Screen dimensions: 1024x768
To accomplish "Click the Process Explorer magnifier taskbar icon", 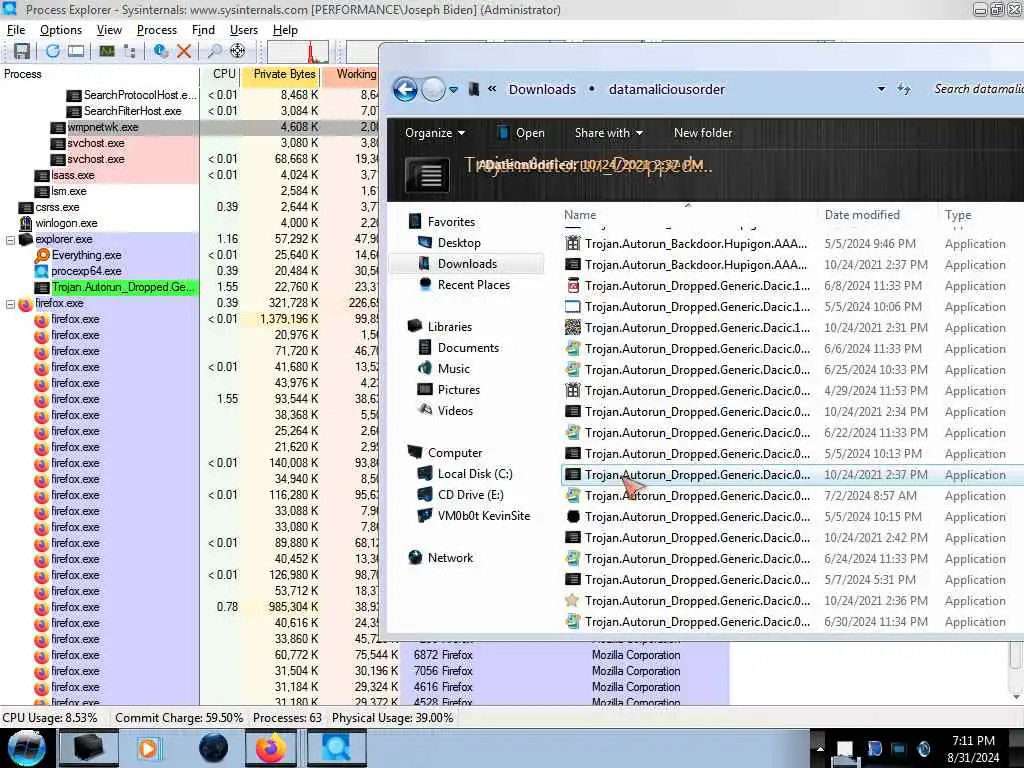I will tap(336, 748).
